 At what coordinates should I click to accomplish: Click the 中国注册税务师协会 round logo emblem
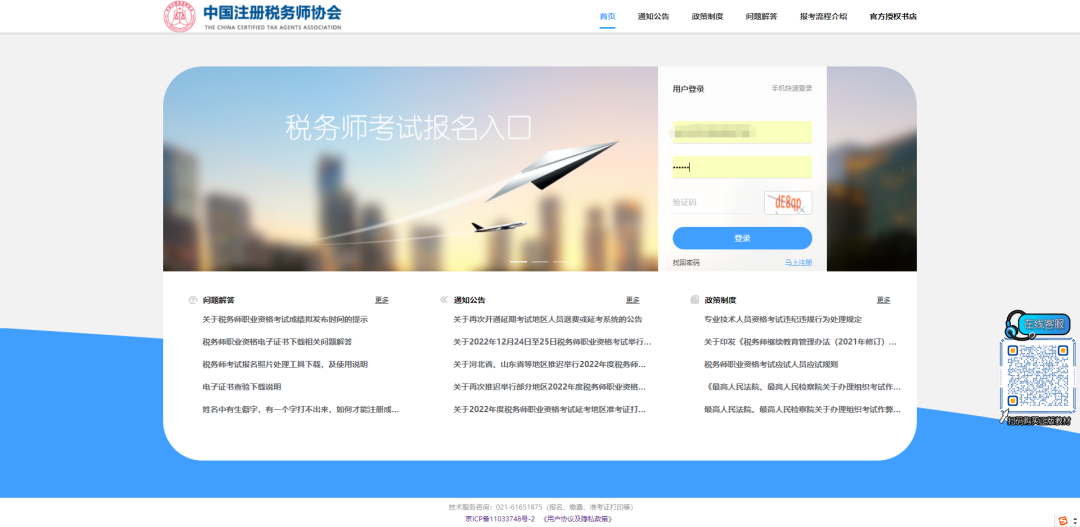coord(180,17)
